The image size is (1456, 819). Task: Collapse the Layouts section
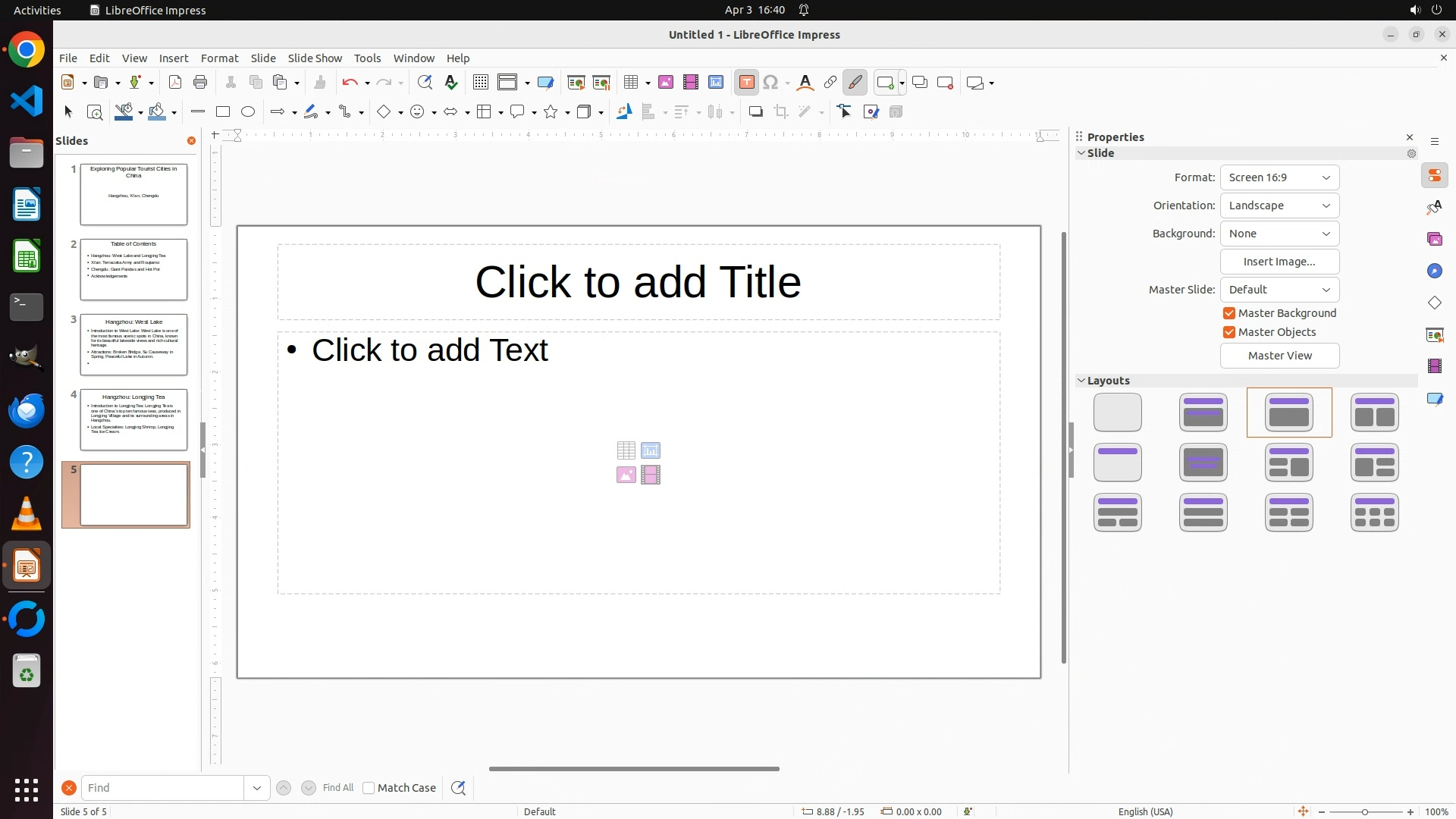click(x=1081, y=381)
